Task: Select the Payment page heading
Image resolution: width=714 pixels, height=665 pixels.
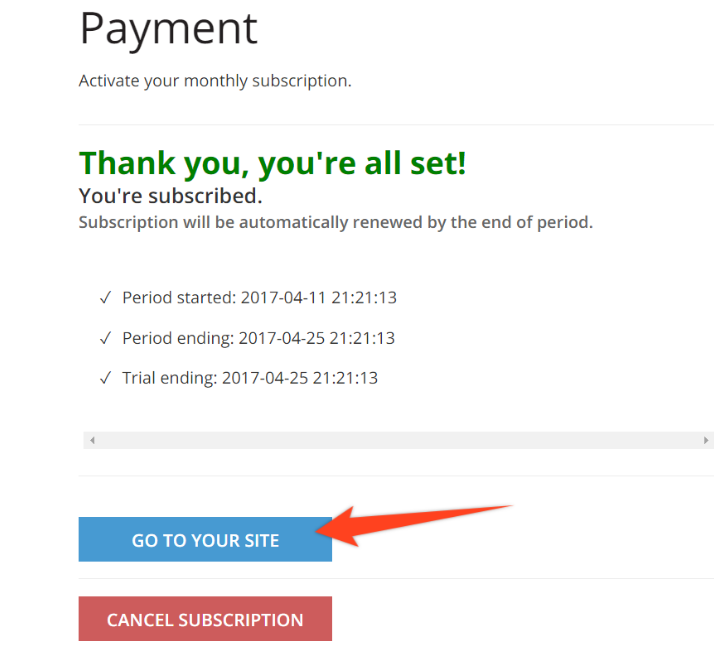Action: (168, 29)
